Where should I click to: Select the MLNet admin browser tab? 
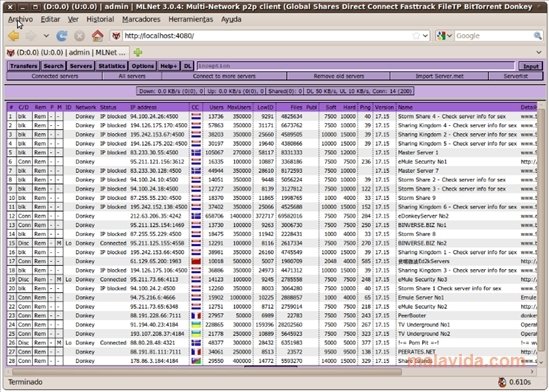[67, 52]
